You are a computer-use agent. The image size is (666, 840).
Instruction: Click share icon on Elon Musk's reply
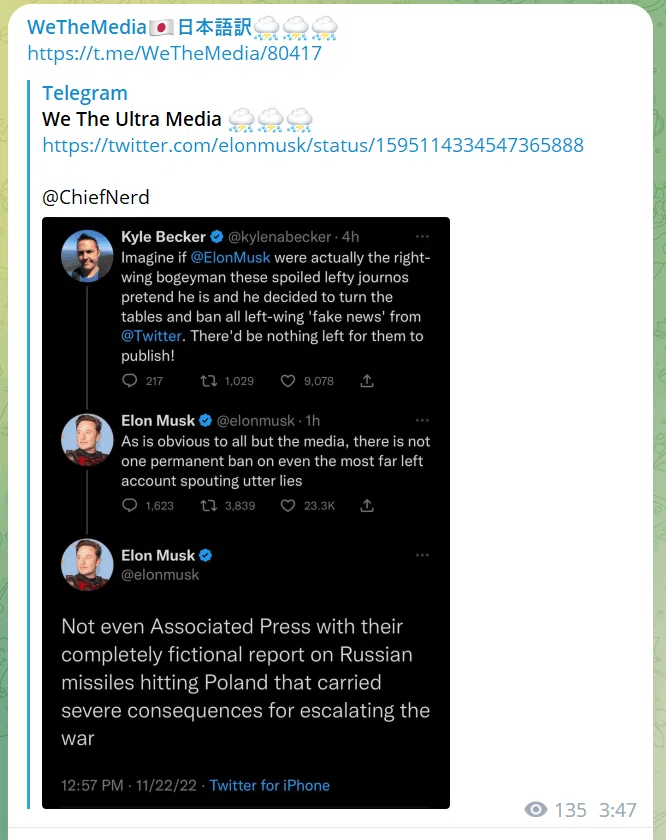[367, 505]
